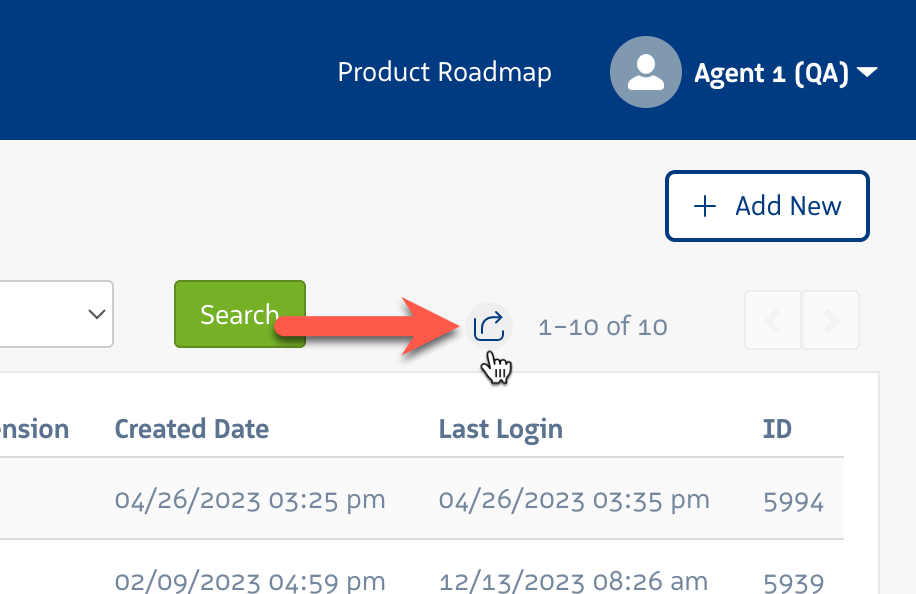Go to the previous page of results
The height and width of the screenshot is (594, 916).
(772, 320)
